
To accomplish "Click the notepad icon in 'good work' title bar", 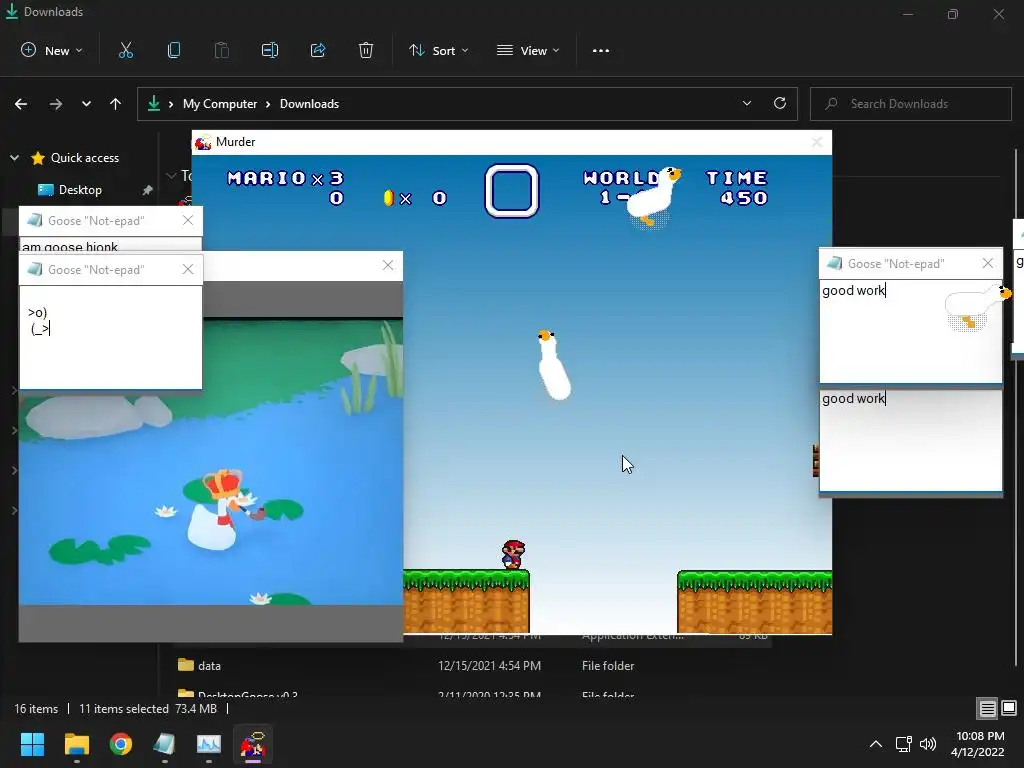I will click(834, 263).
